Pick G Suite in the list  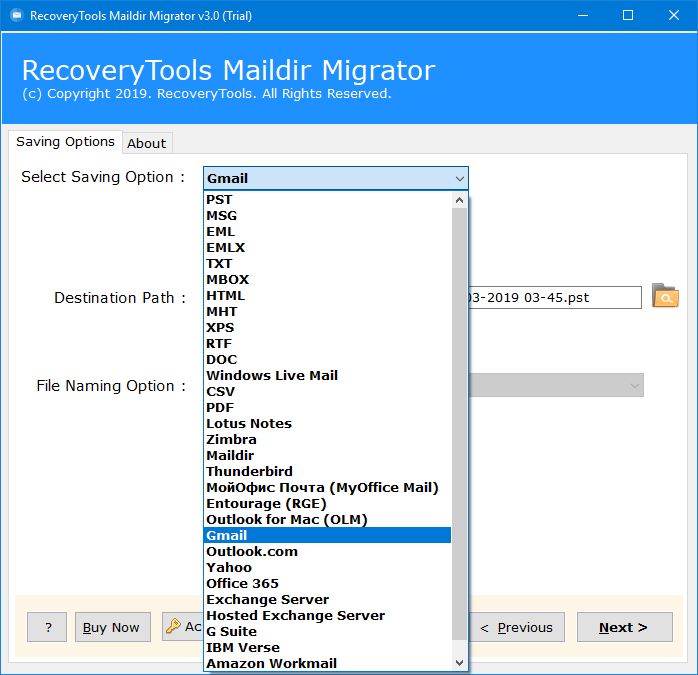(x=327, y=631)
